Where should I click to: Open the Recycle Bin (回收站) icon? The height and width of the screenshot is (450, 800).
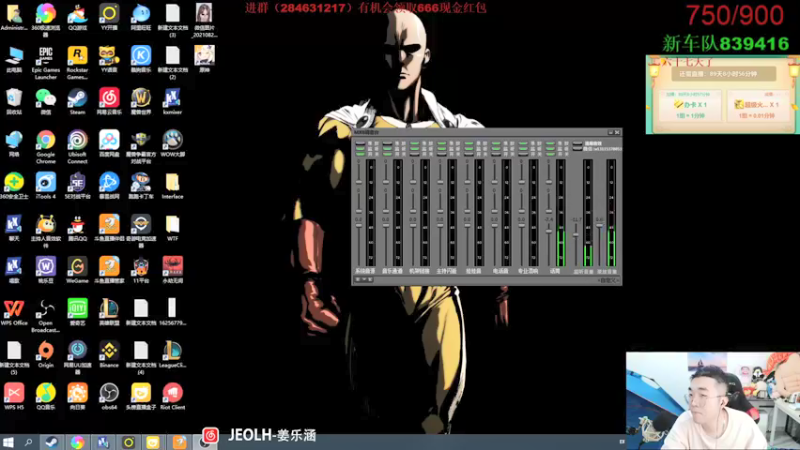coord(14,102)
